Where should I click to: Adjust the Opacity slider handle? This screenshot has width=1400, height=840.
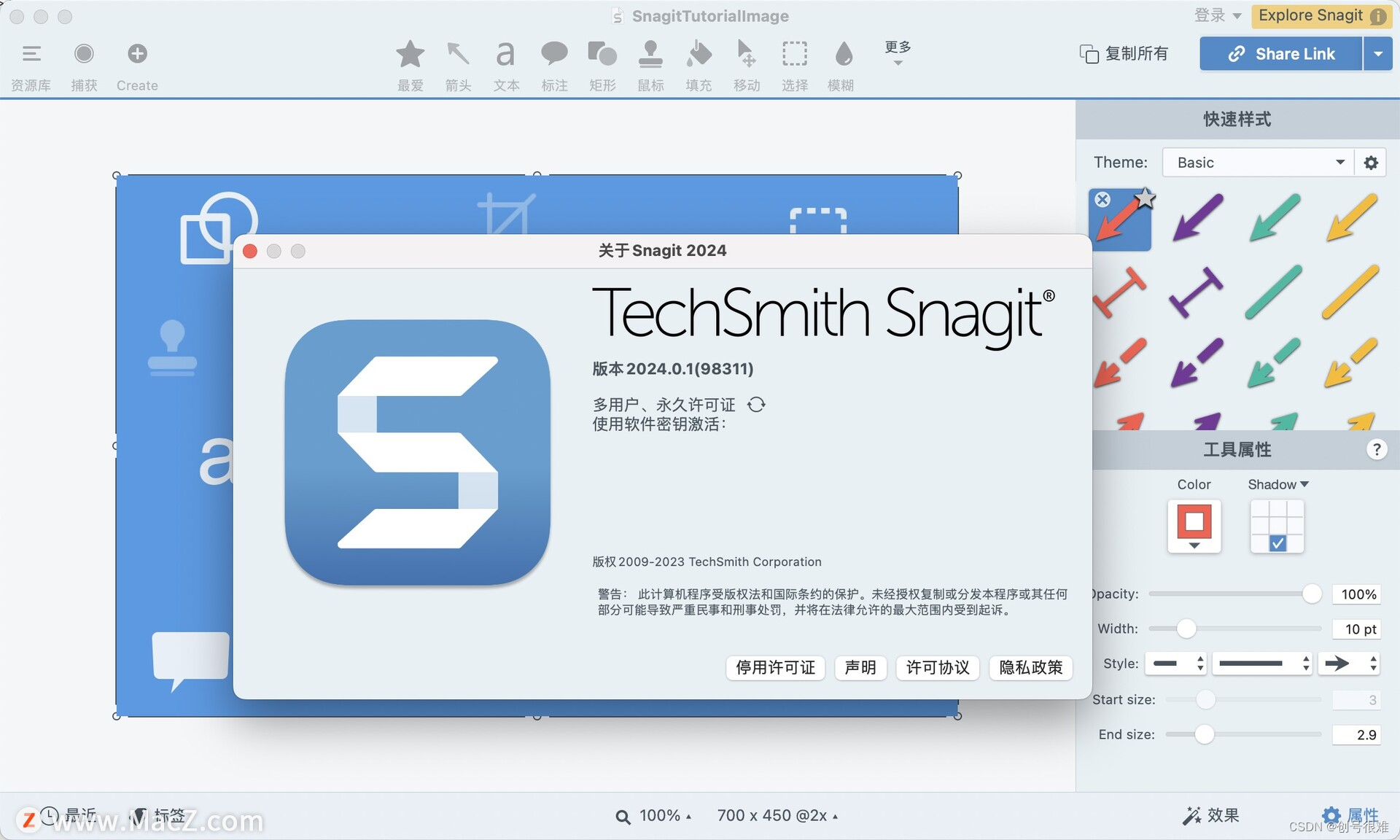[1312, 594]
